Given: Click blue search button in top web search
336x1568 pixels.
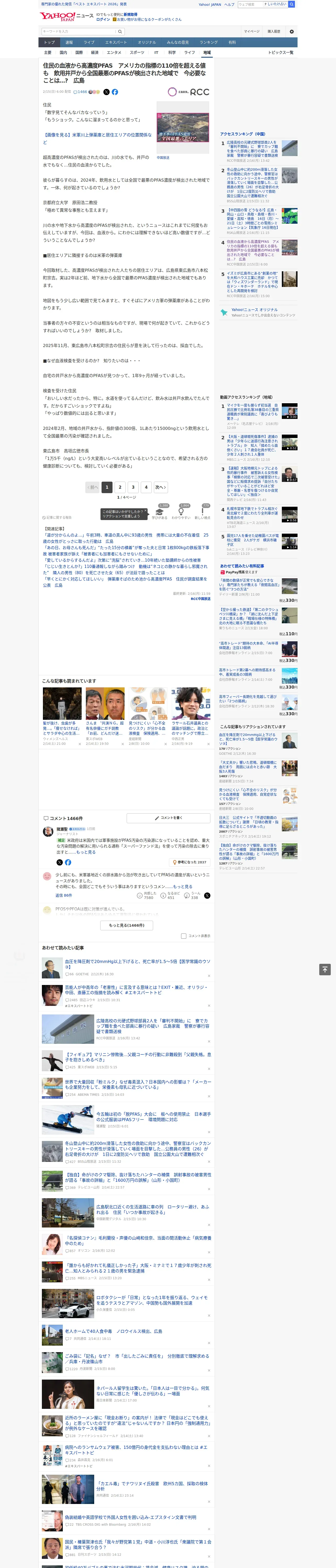Looking at the screenshot, I should [x=292, y=4].
